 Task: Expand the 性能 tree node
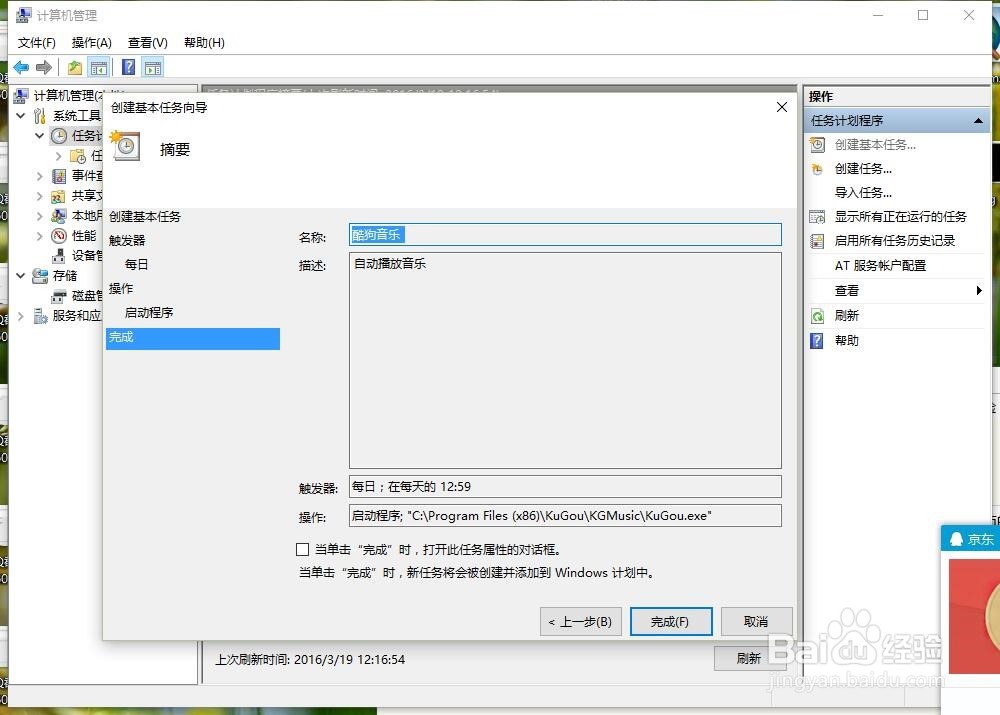click(x=40, y=236)
